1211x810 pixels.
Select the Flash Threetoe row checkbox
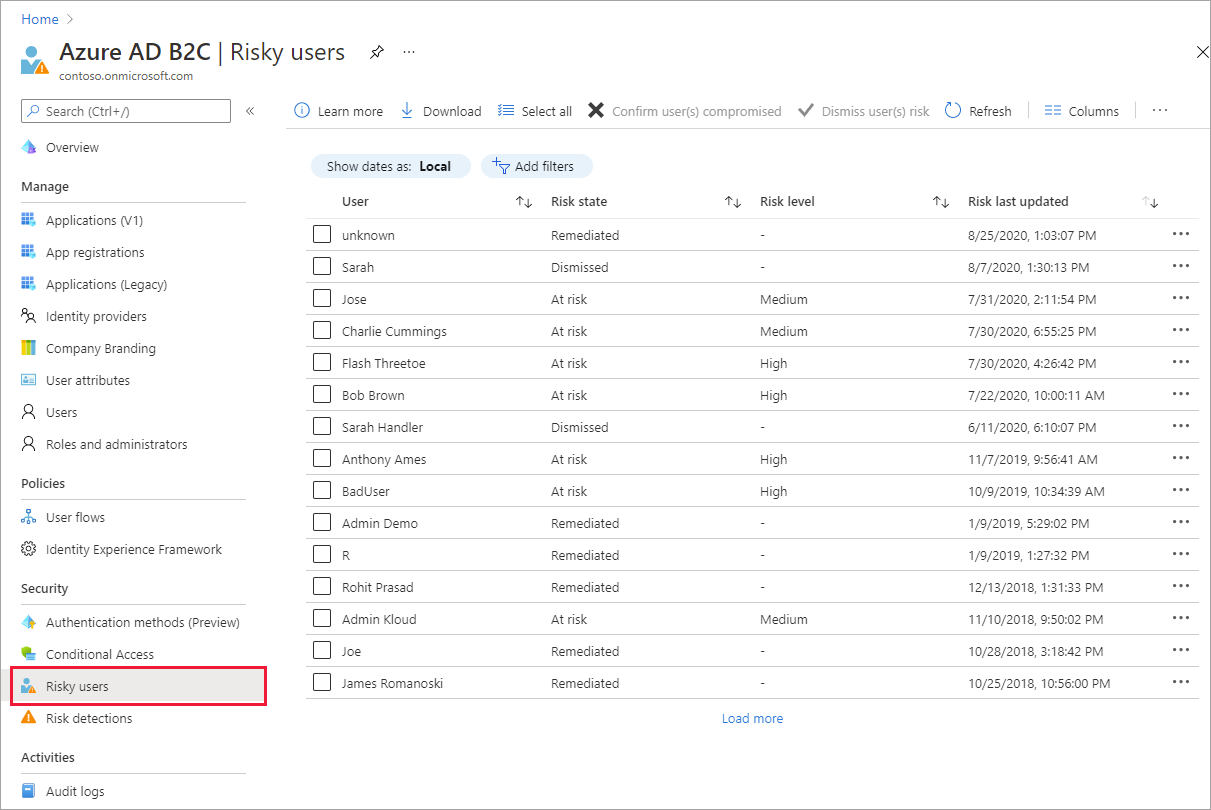(322, 363)
